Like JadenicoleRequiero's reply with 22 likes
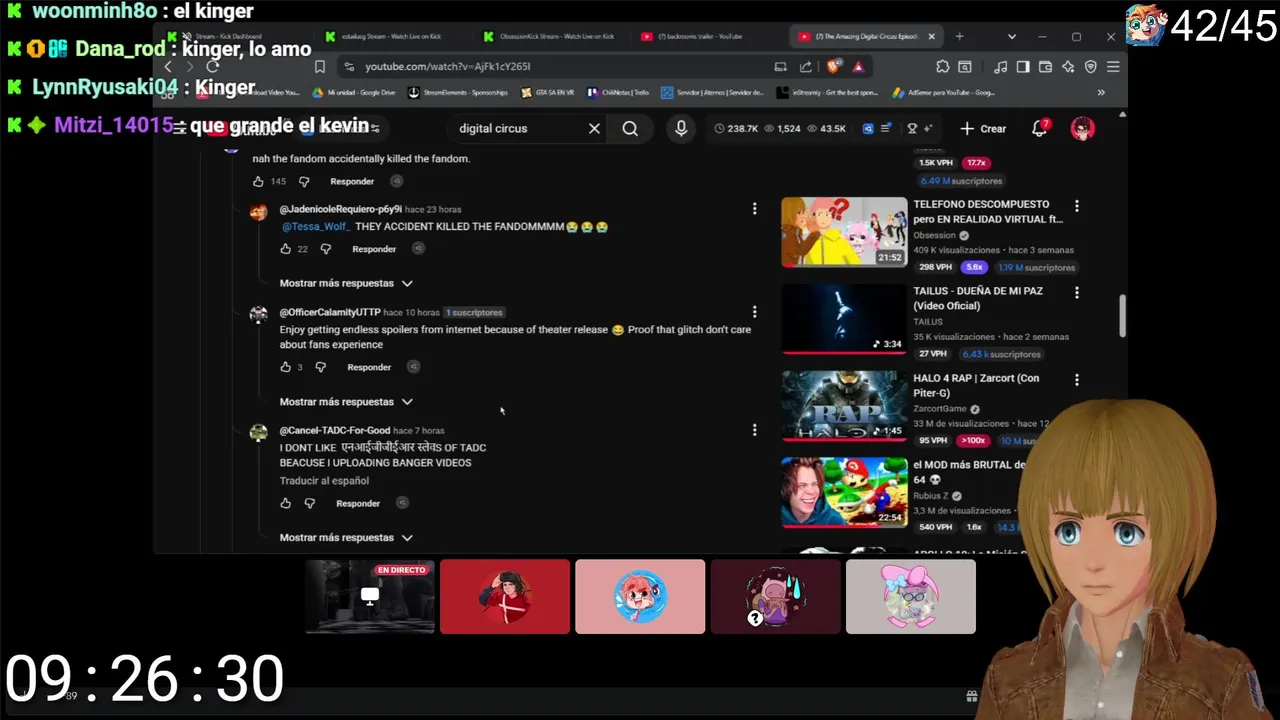This screenshot has height=720, width=1280. [x=285, y=249]
